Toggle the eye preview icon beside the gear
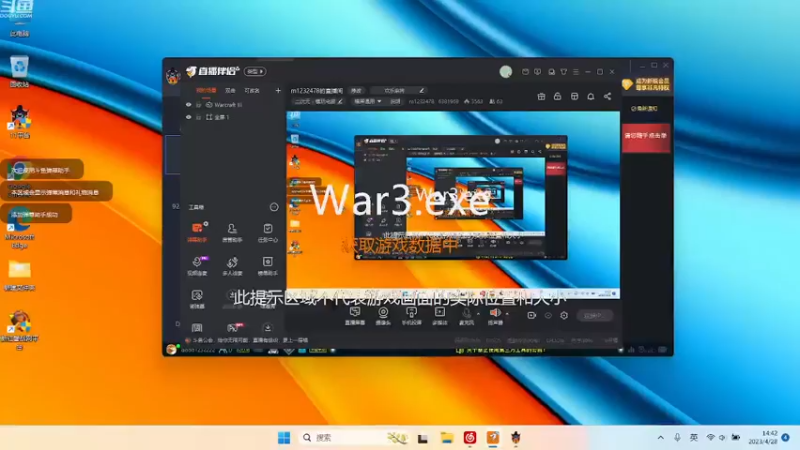 [548, 315]
